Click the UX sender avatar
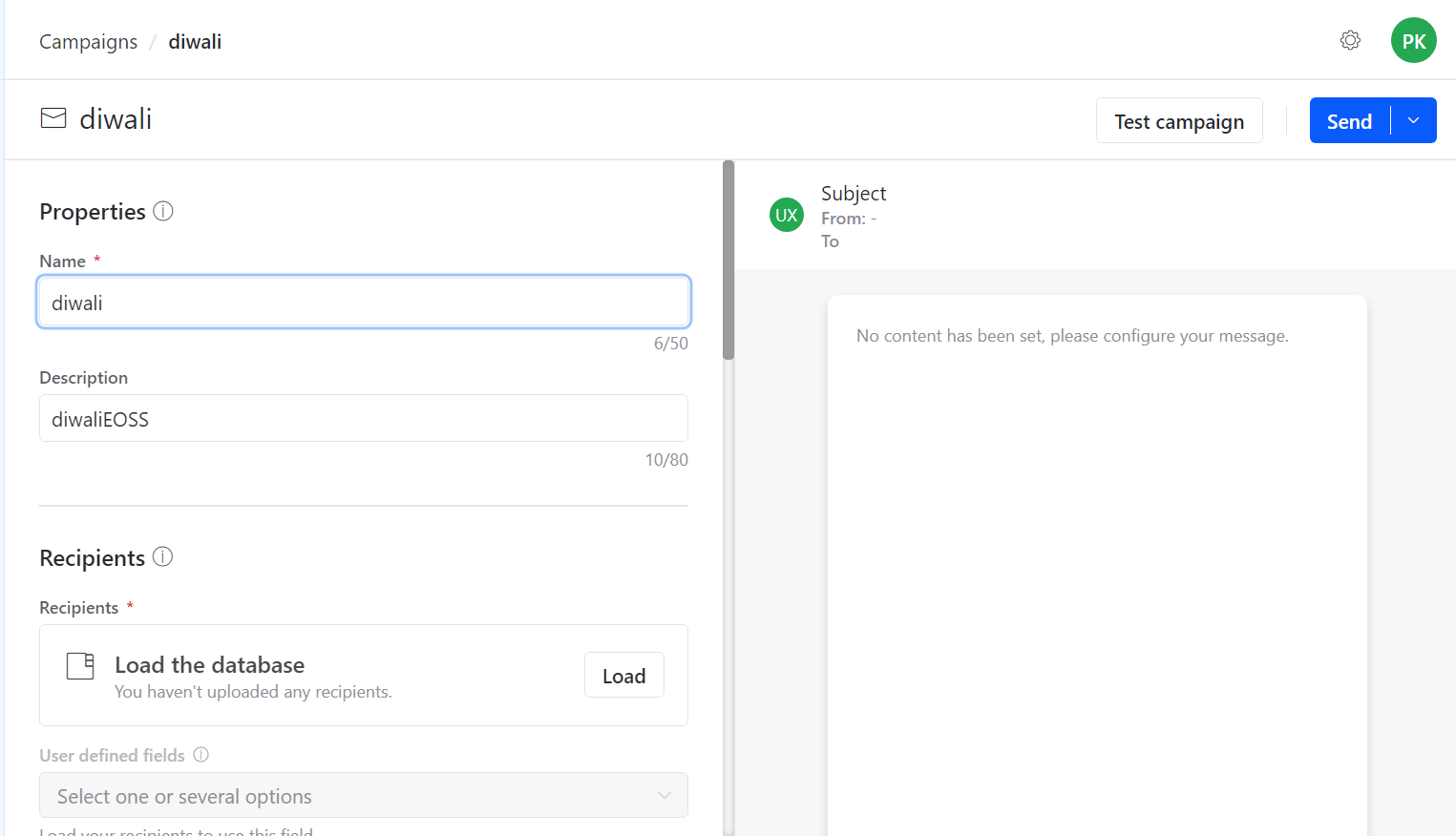1456x836 pixels. (x=787, y=215)
